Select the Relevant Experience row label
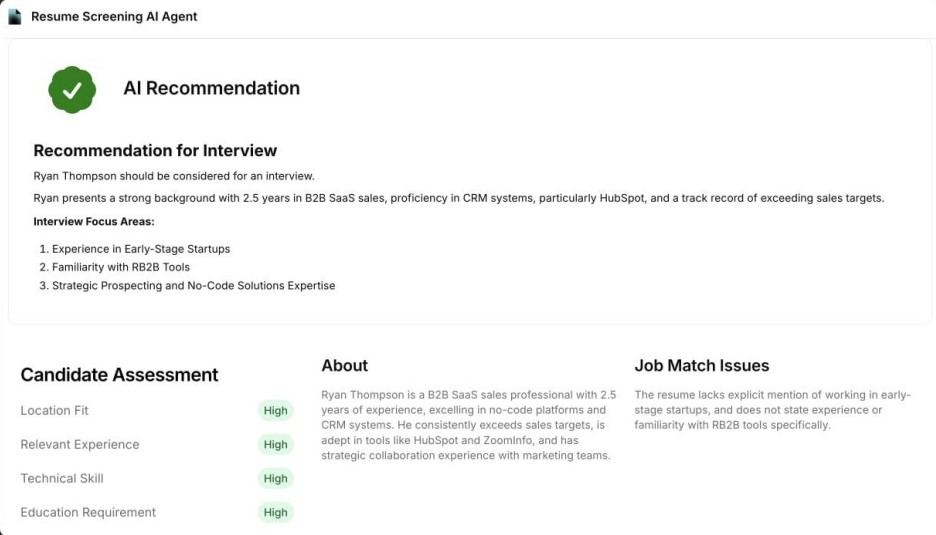Screen dimensions: 936x535 pyautogui.click(x=80, y=445)
